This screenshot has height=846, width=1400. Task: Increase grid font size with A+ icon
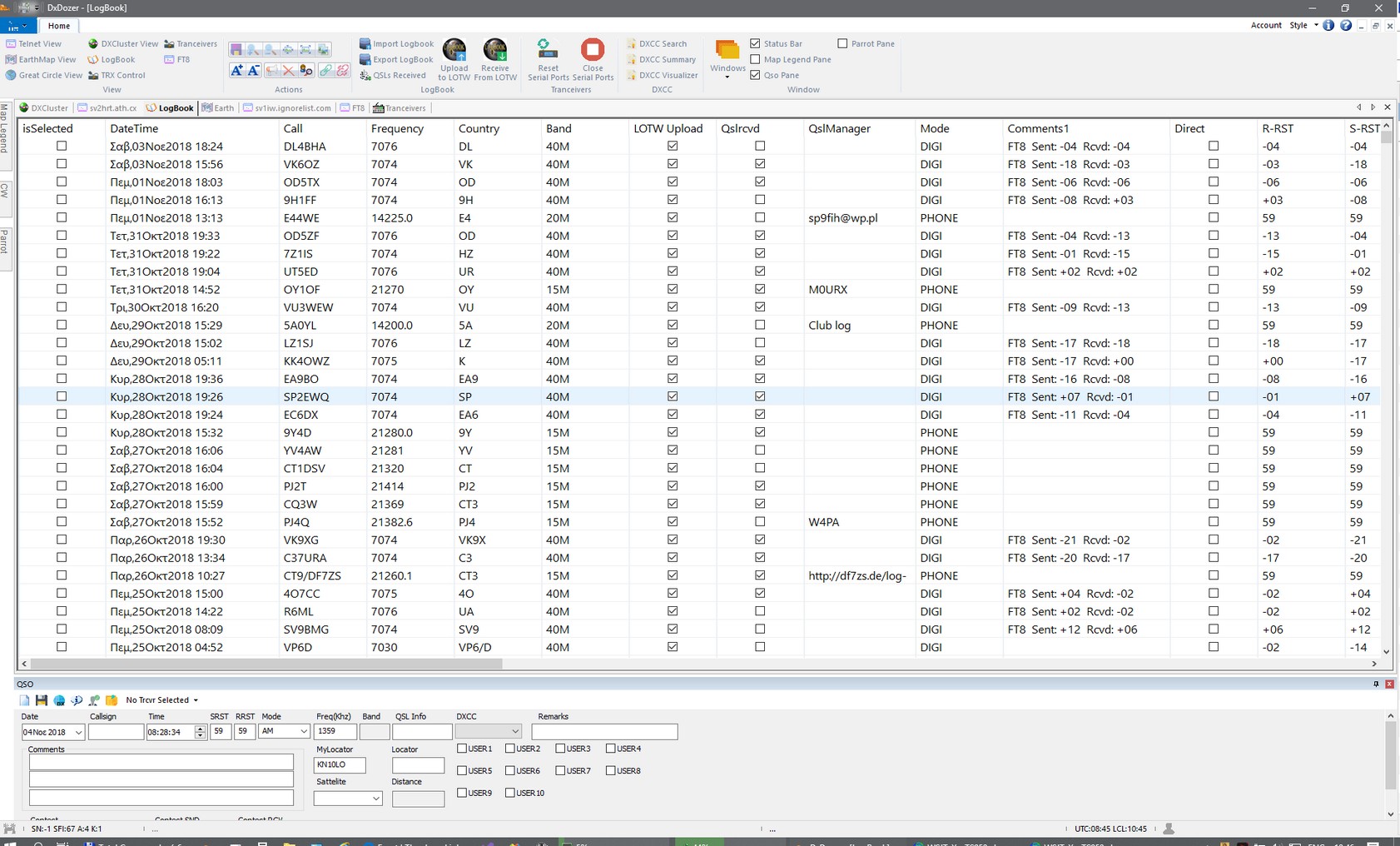[237, 71]
